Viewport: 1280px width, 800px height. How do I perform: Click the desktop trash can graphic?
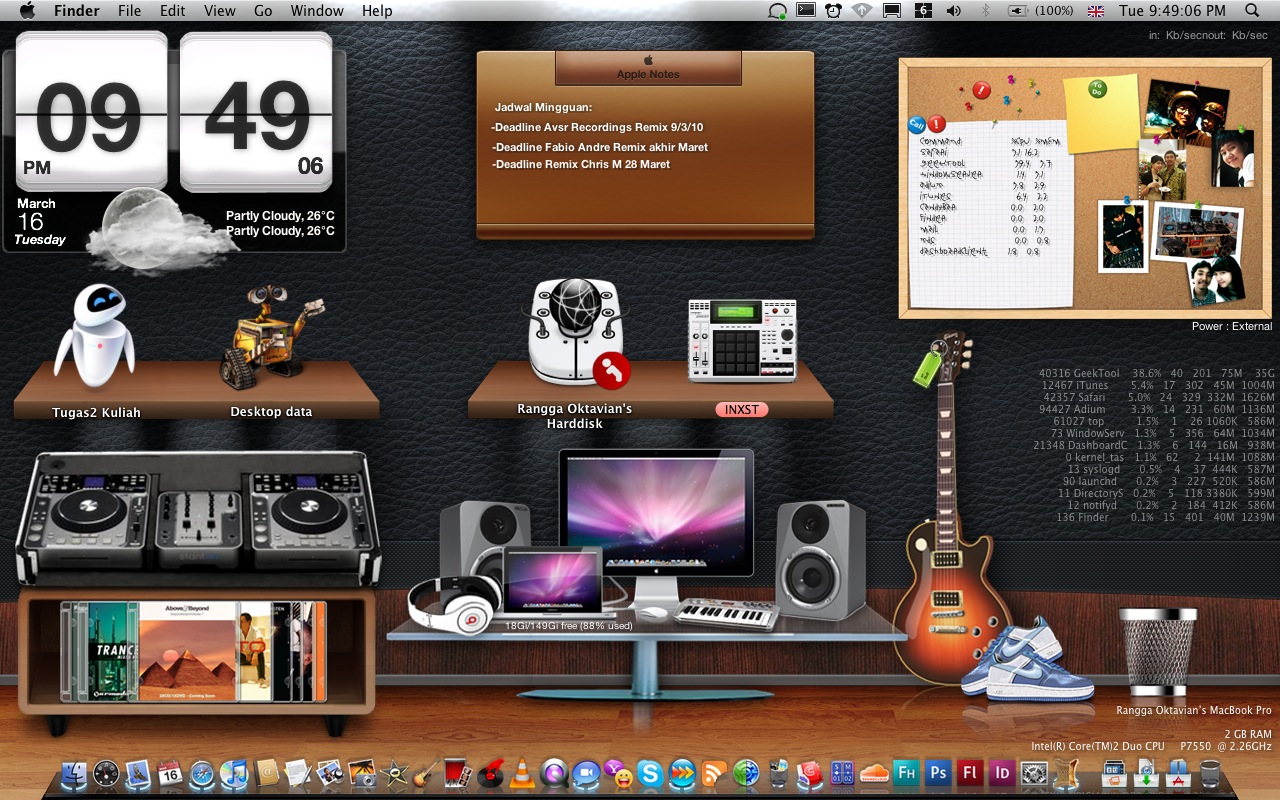click(1157, 651)
